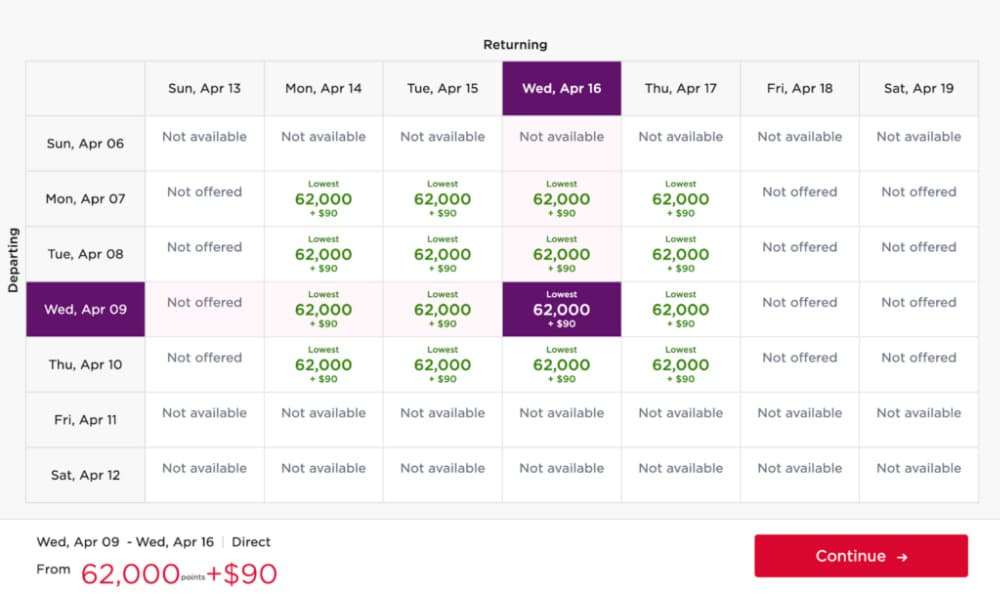1000x594 pixels.
Task: Select the Wed, Apr 09 departing row header
Action: [86, 309]
